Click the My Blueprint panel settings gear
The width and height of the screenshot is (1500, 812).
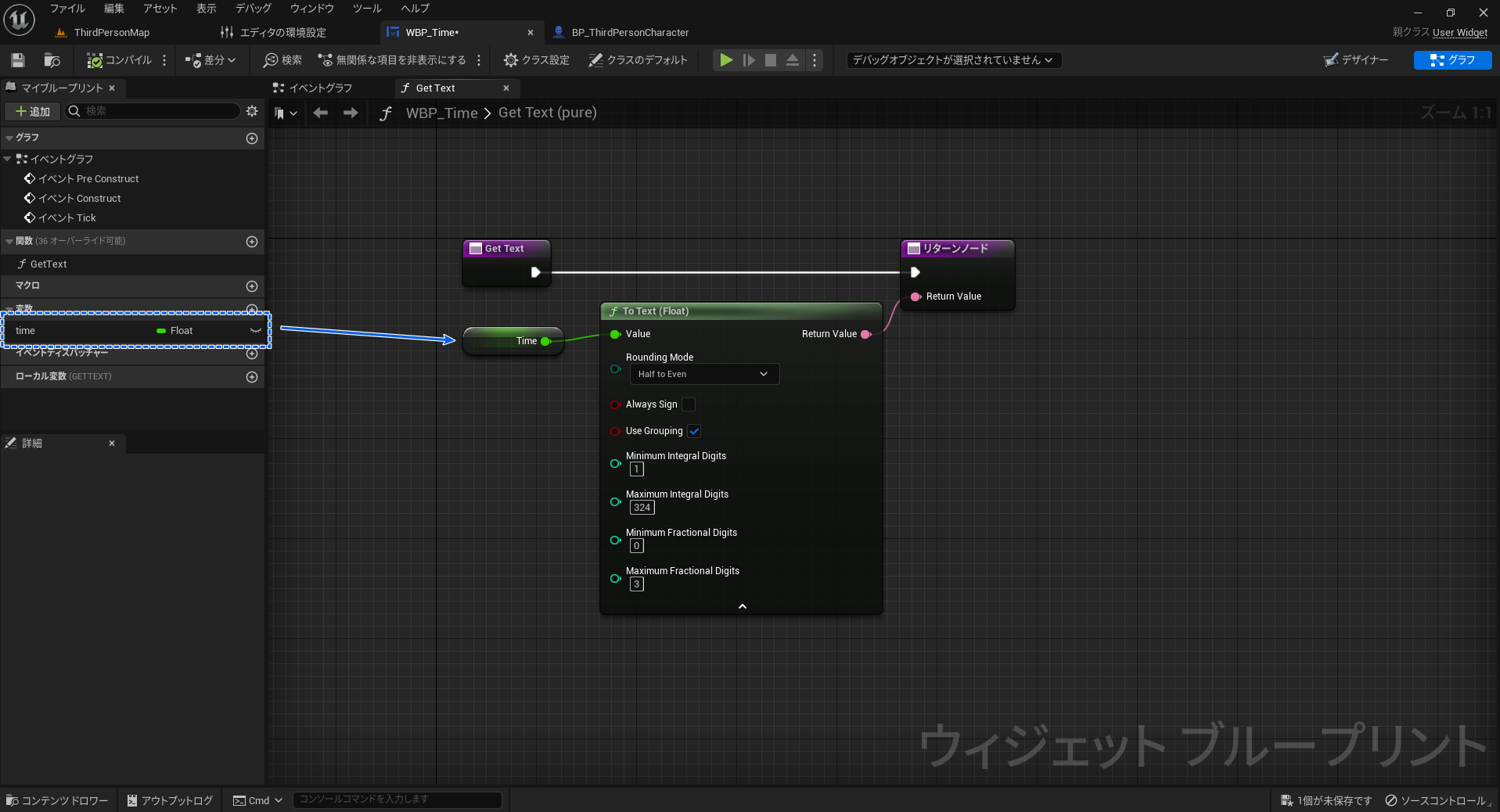click(x=252, y=111)
